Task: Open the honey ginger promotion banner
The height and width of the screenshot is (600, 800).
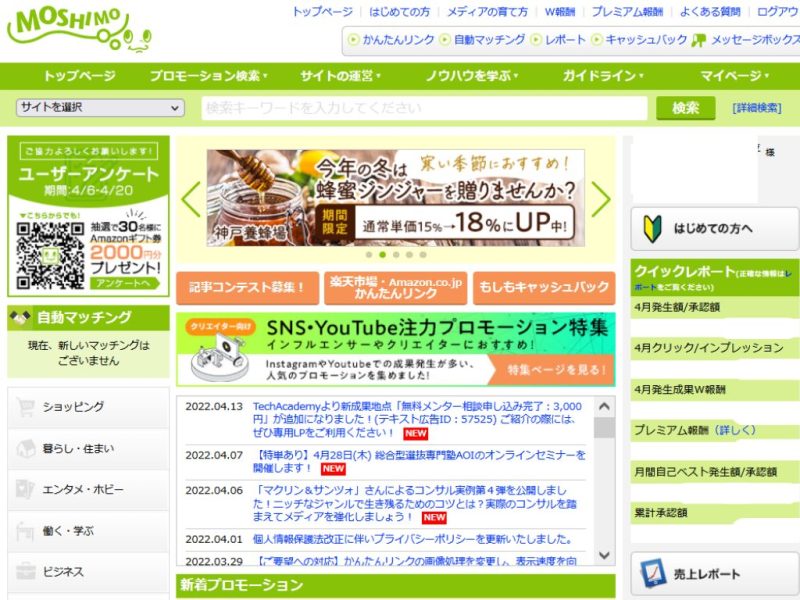Action: (x=395, y=198)
